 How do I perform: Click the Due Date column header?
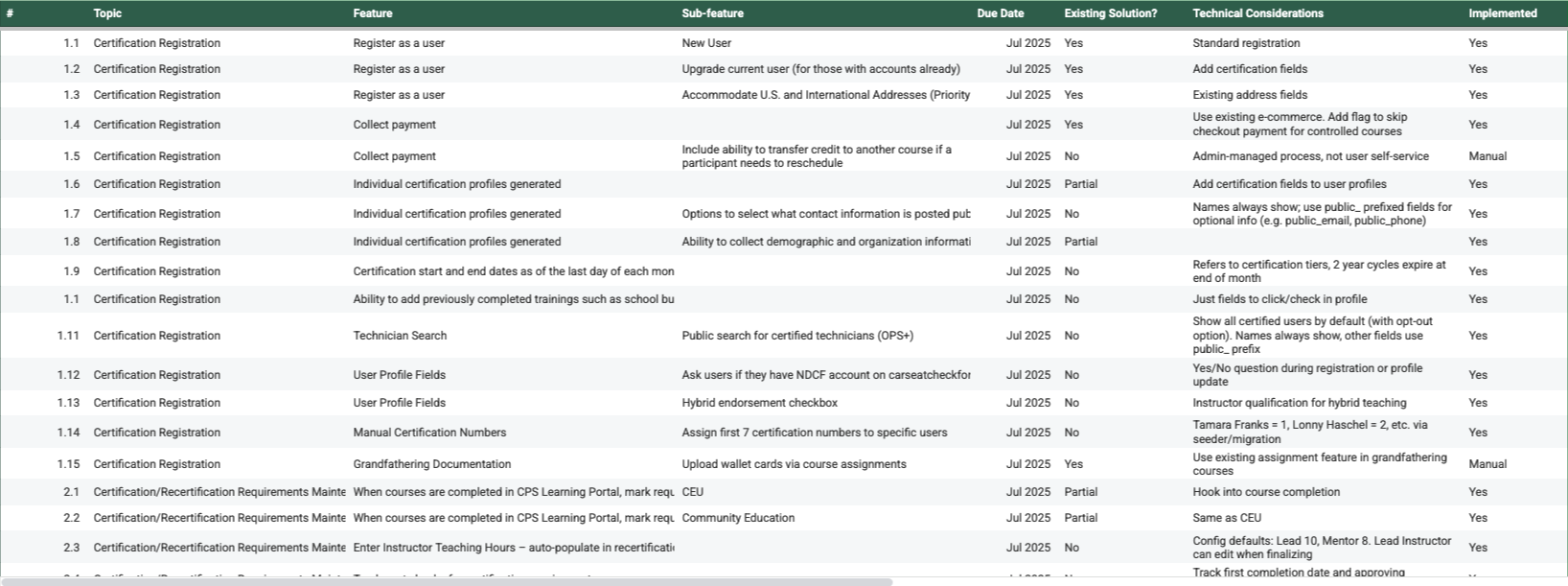1000,13
